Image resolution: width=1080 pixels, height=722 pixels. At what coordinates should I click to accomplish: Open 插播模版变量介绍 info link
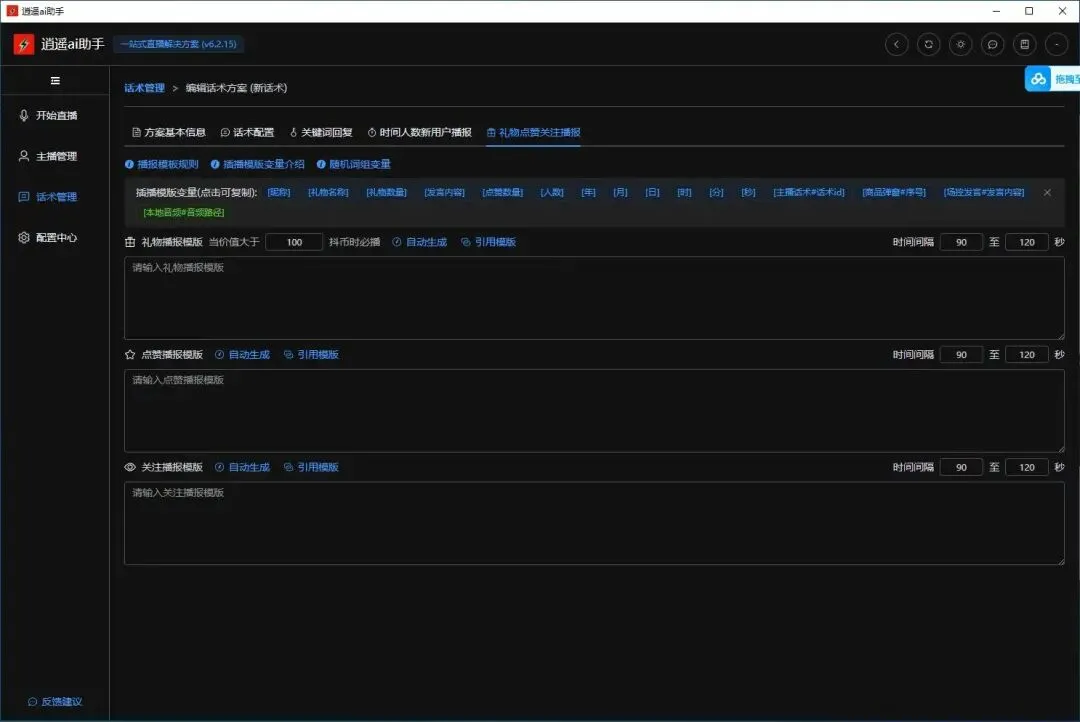coord(258,164)
